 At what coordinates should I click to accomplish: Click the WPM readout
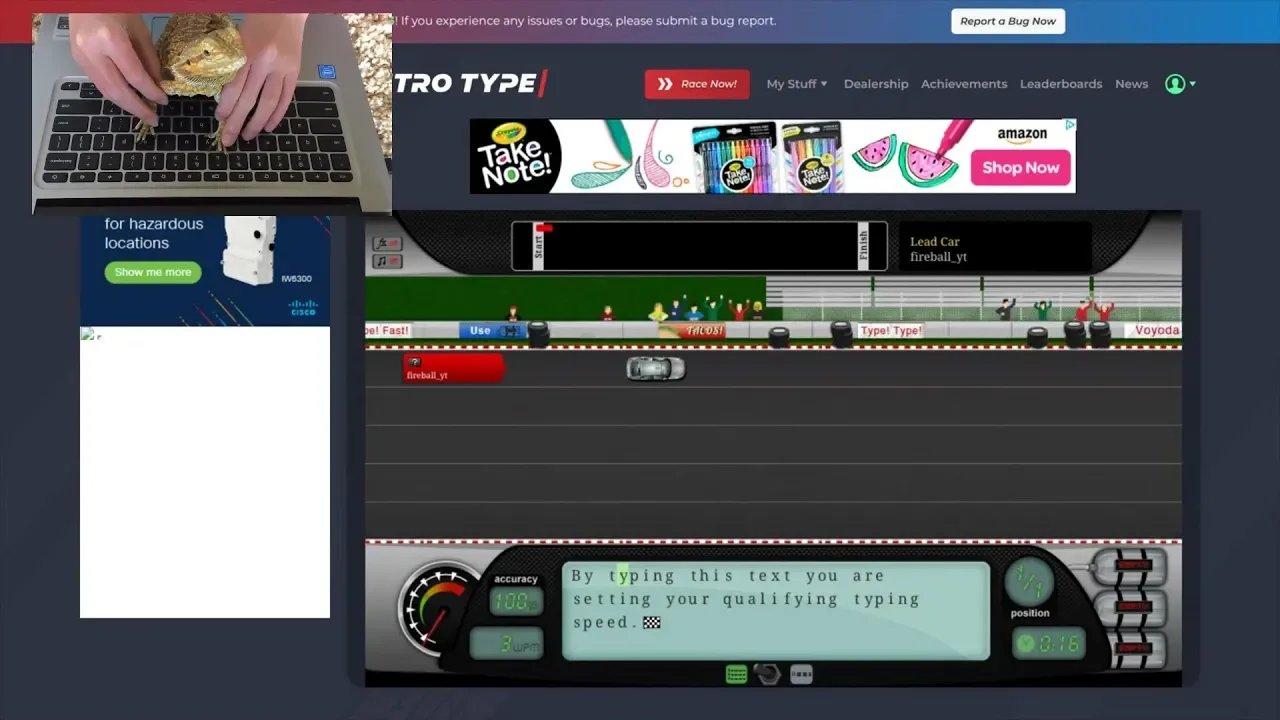tap(507, 644)
